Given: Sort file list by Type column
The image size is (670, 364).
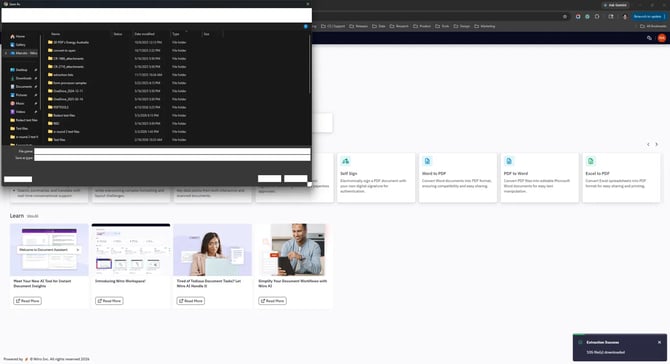Looking at the screenshot, I should pyautogui.click(x=176, y=34).
